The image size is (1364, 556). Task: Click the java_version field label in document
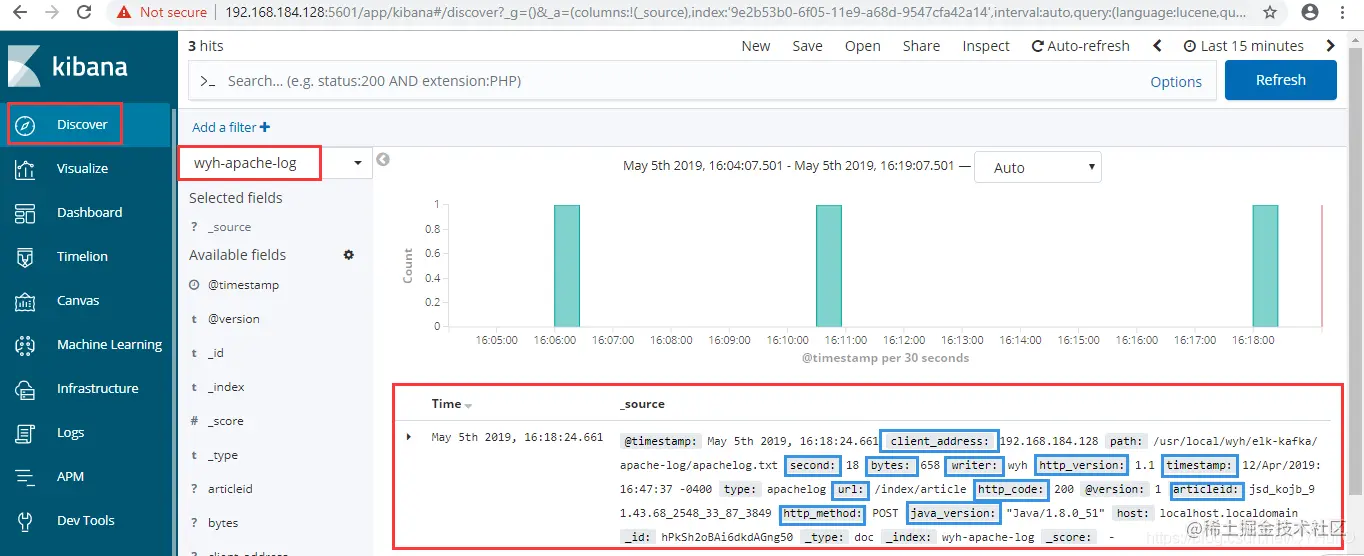tap(953, 513)
